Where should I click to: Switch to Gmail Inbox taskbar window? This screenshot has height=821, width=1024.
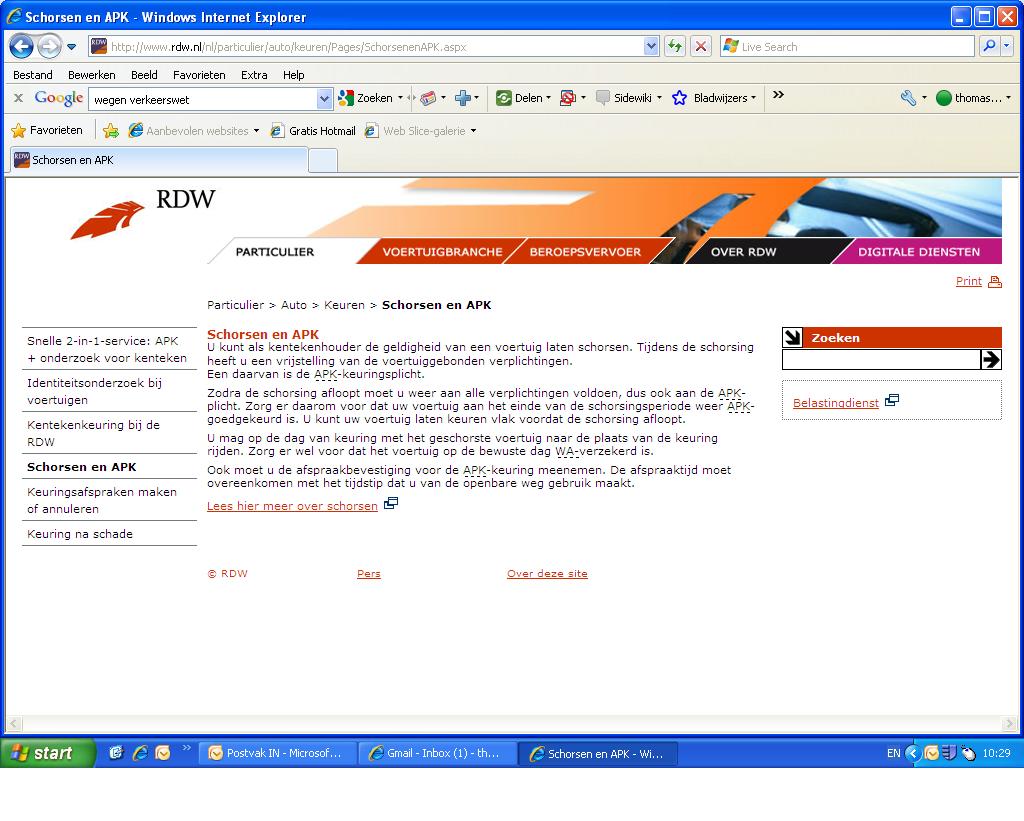pyautogui.click(x=438, y=754)
